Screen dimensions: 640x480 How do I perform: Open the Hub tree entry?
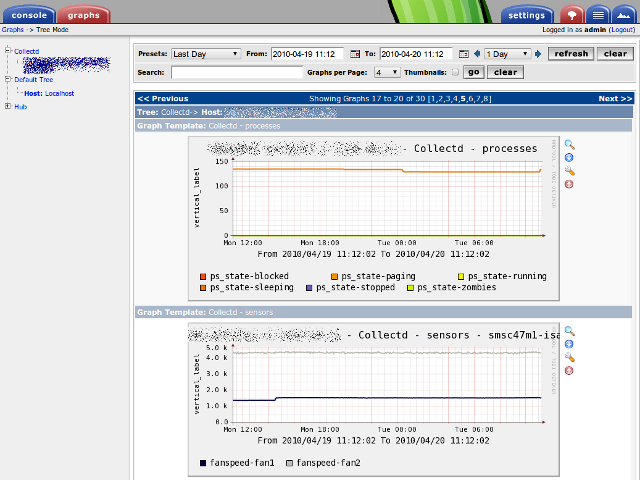tap(20, 107)
